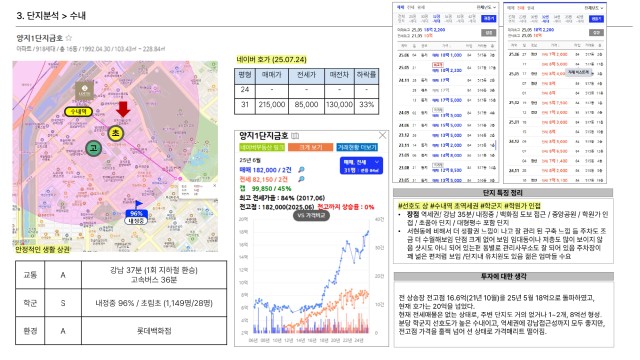Select 매매 tab in right transaction panel

coord(511,8)
